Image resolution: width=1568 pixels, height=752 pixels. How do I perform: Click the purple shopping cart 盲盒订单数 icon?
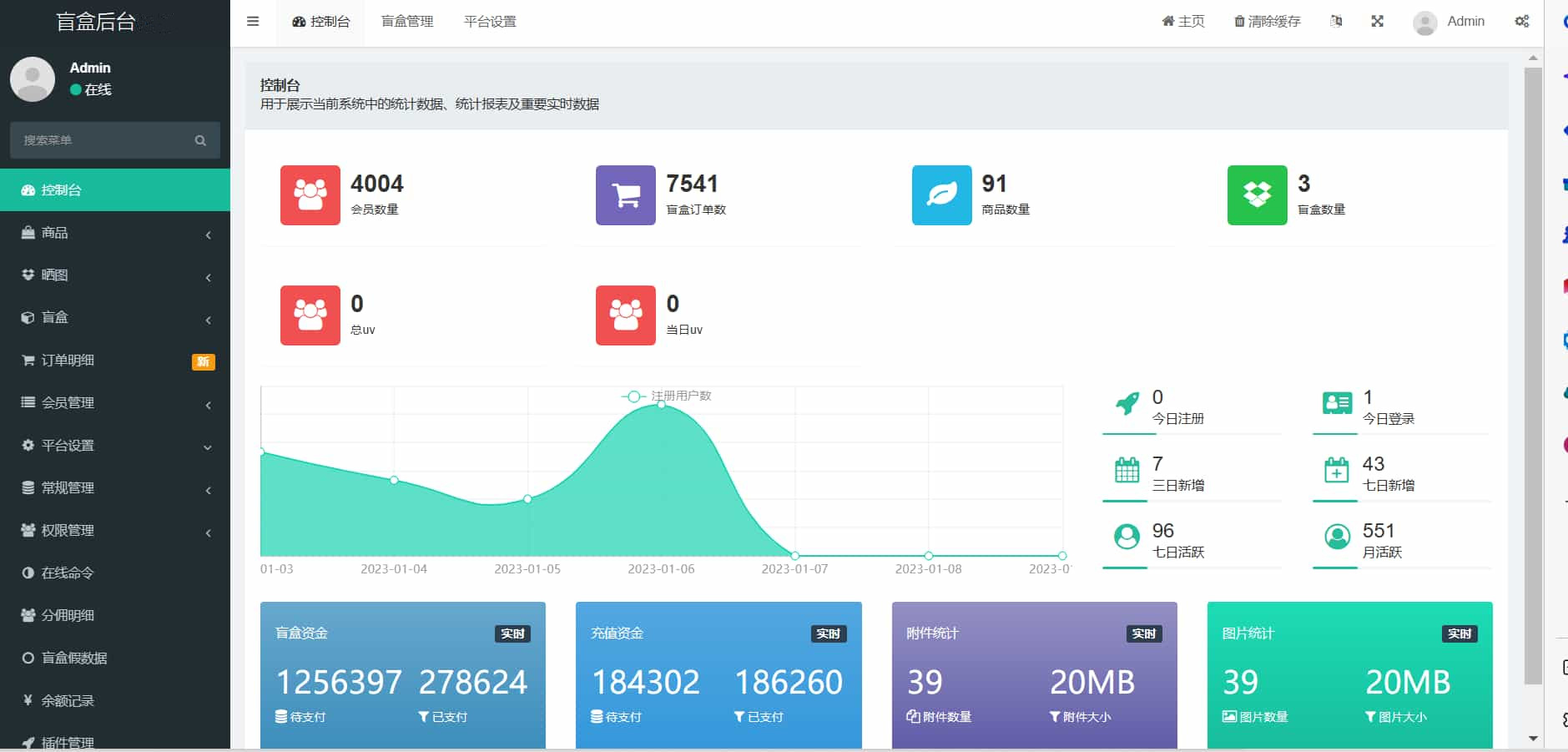click(625, 195)
